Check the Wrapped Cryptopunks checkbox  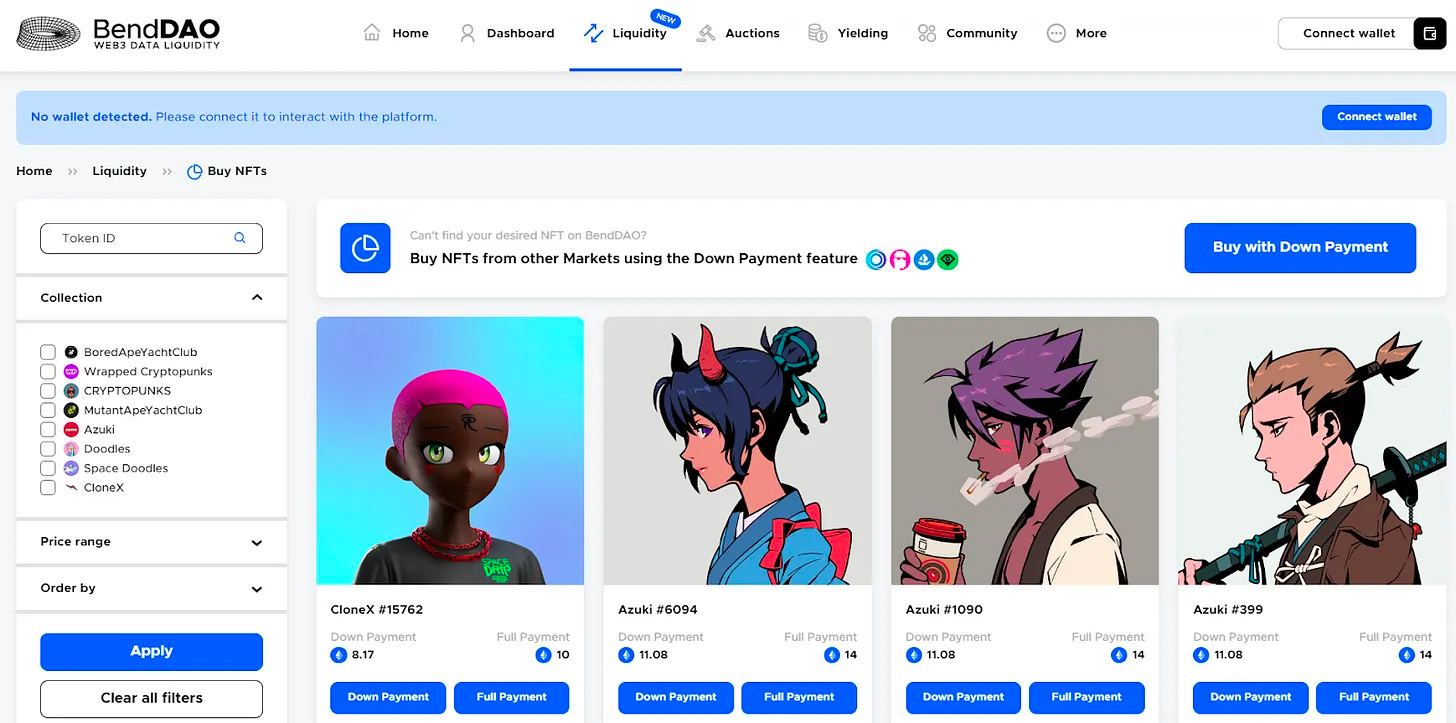[48, 371]
